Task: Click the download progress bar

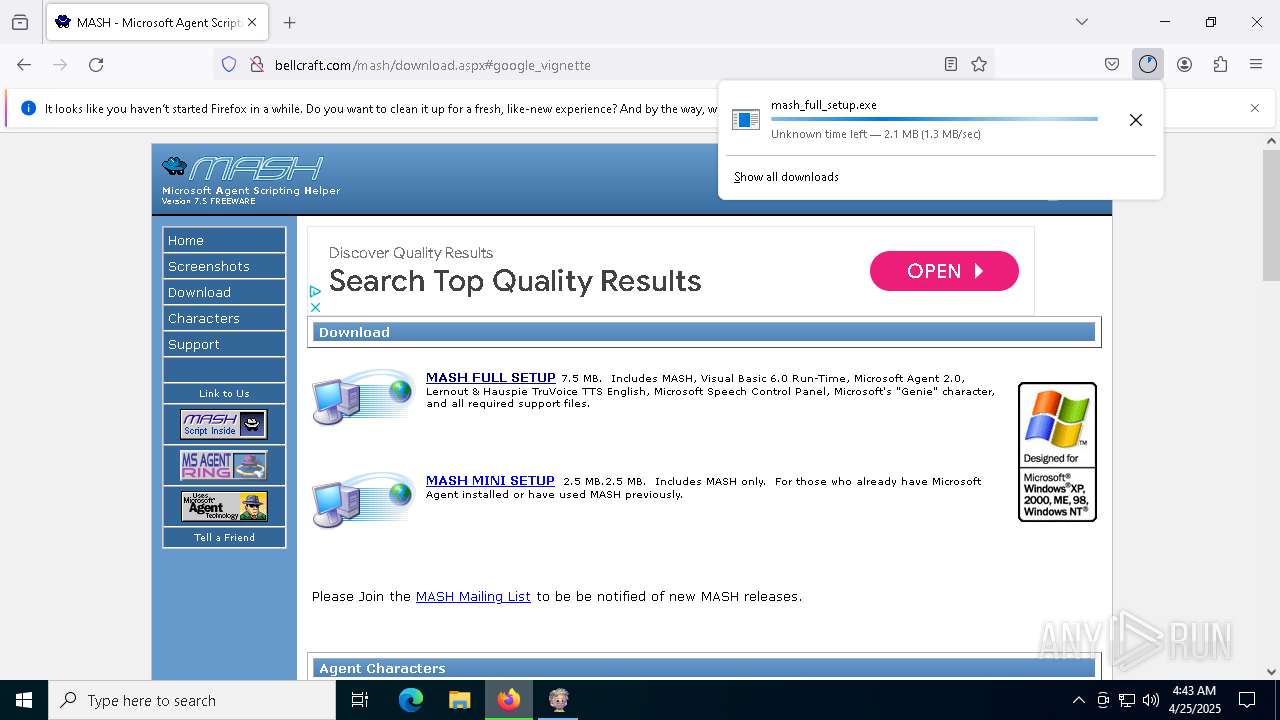Action: click(x=934, y=119)
